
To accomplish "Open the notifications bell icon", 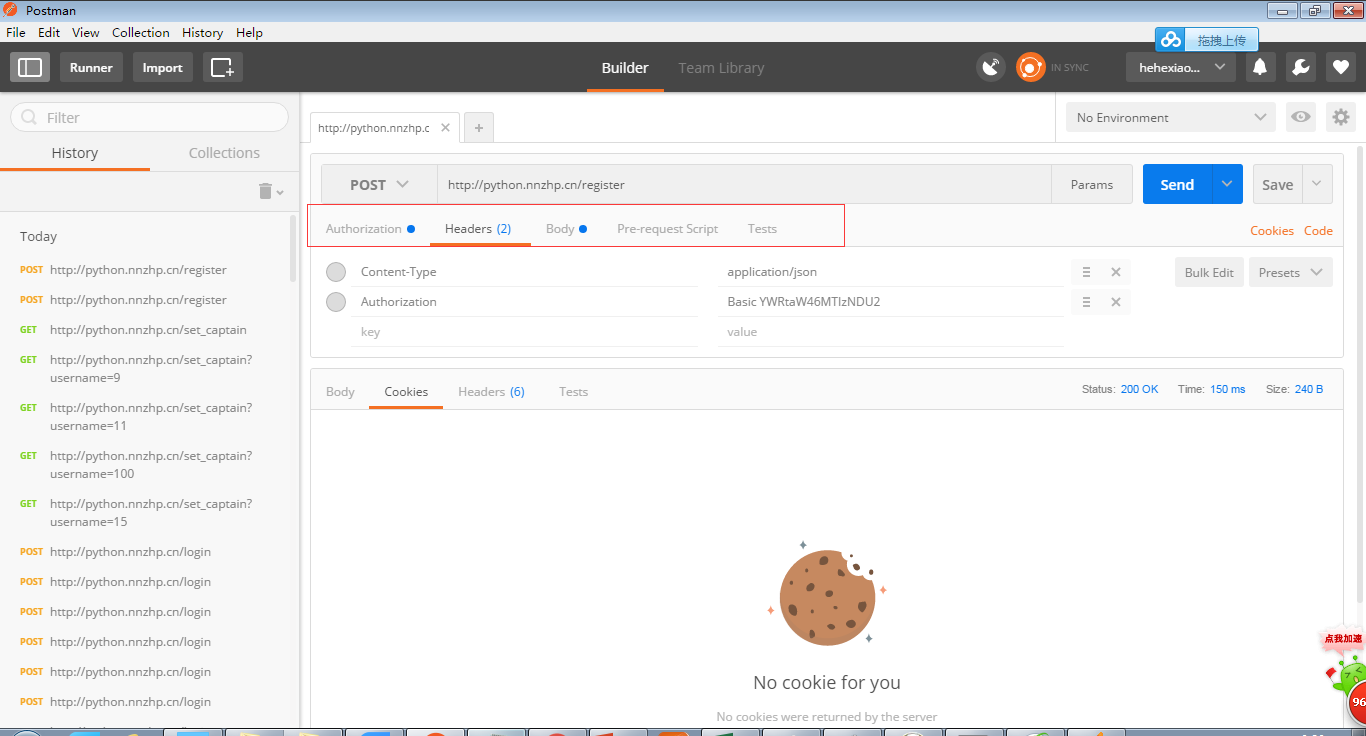I will pos(1260,68).
